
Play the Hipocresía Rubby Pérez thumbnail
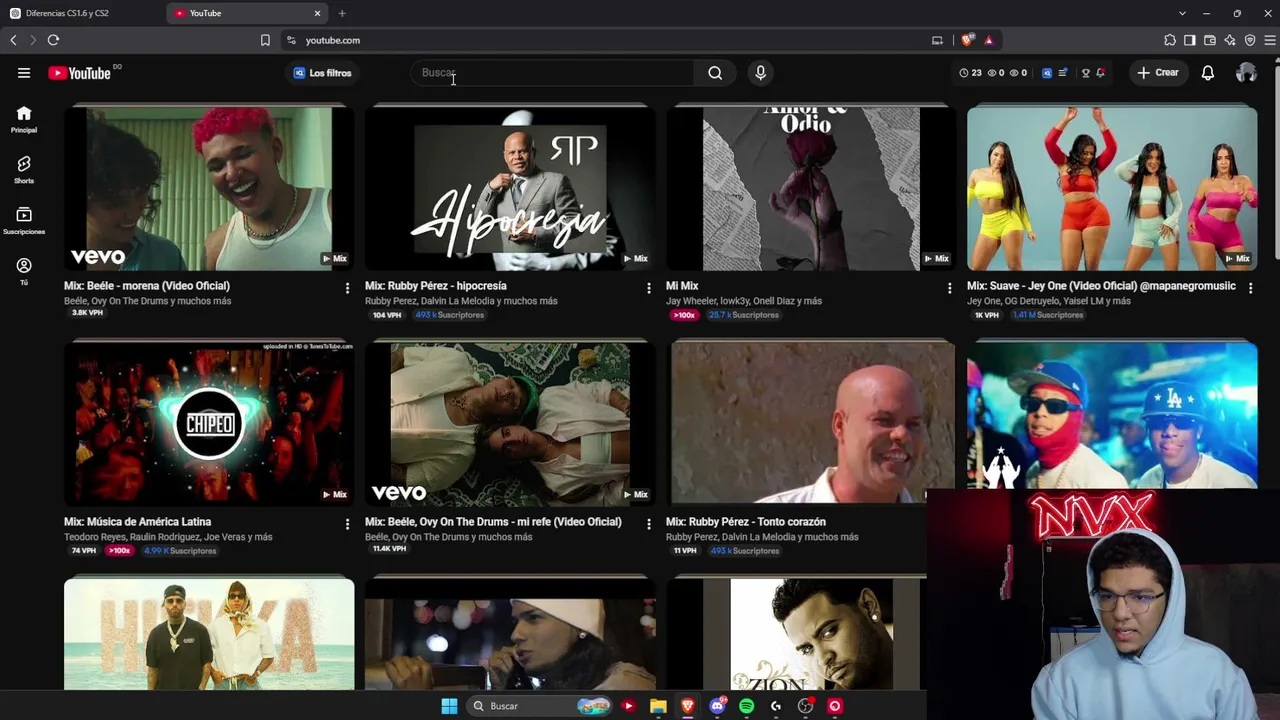coord(510,188)
